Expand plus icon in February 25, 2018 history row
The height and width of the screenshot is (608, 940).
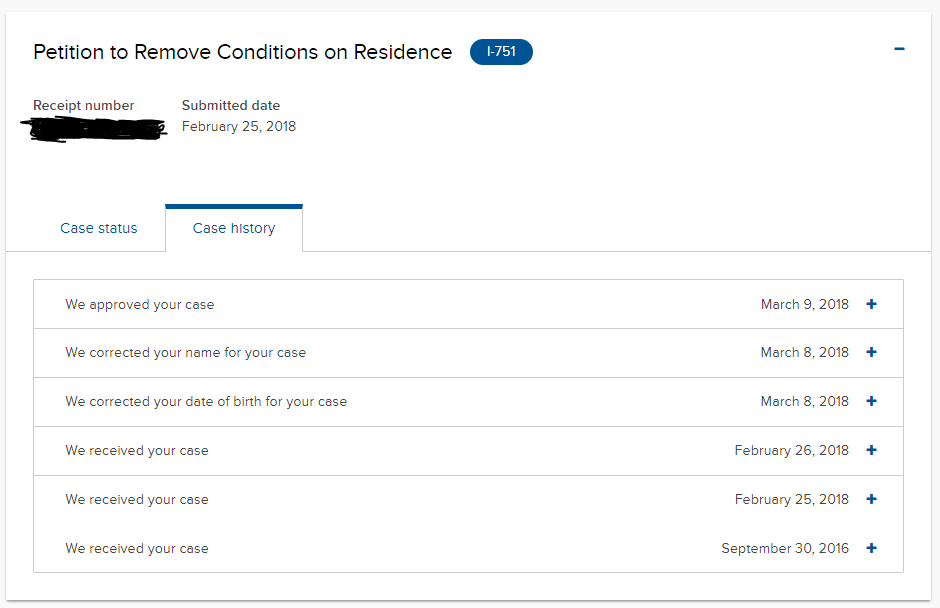(871, 499)
